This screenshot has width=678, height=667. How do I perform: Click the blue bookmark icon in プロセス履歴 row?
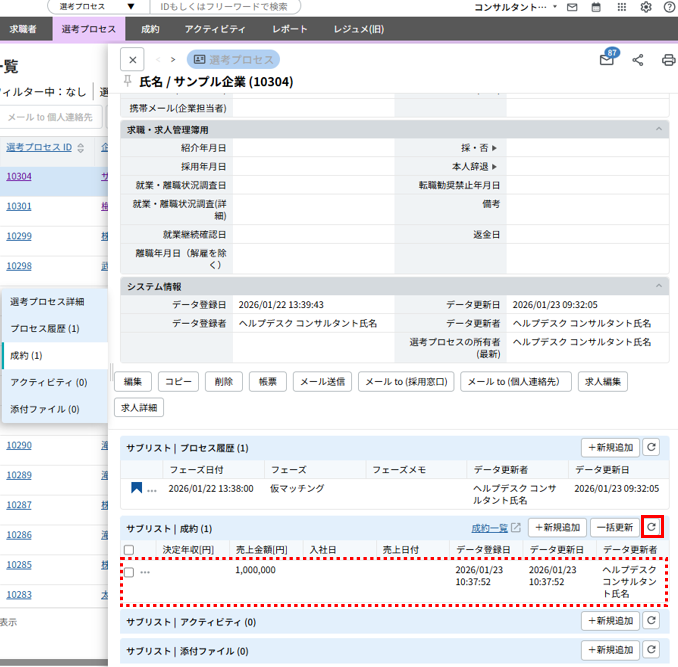click(136, 489)
